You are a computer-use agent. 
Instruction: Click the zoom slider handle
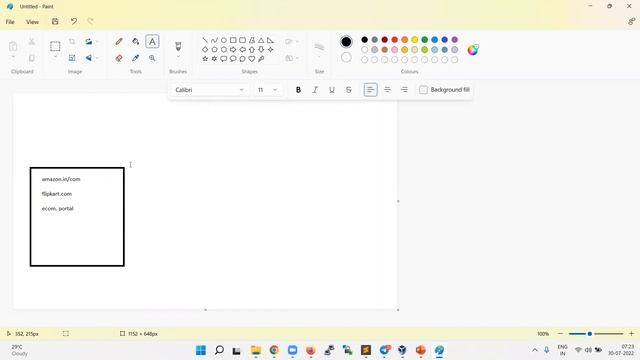(x=590, y=334)
